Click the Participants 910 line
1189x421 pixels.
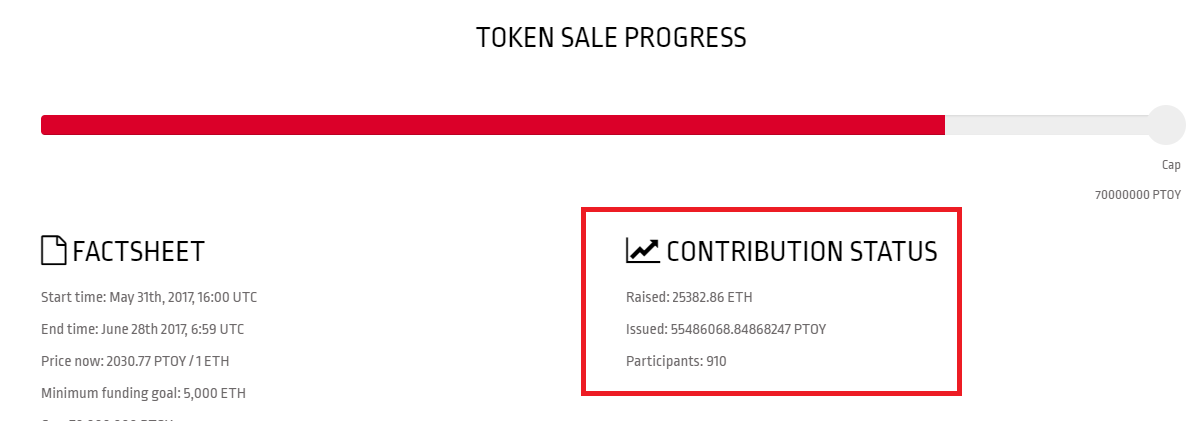pos(676,361)
